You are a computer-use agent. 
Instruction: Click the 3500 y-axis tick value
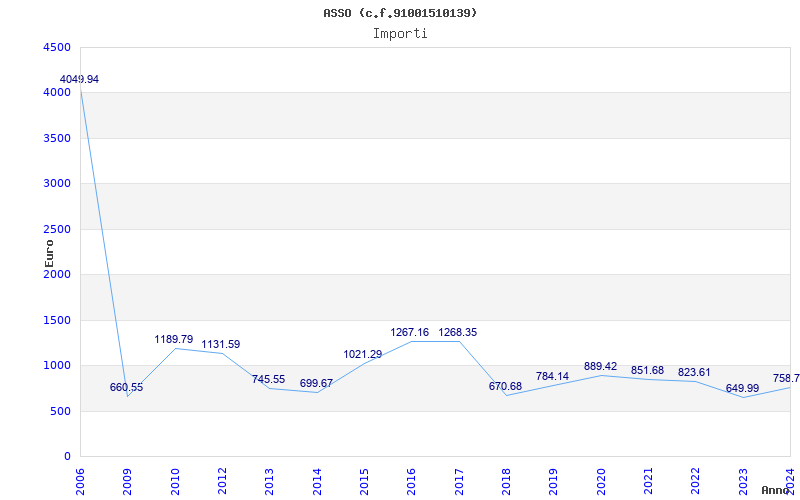[x=58, y=138]
